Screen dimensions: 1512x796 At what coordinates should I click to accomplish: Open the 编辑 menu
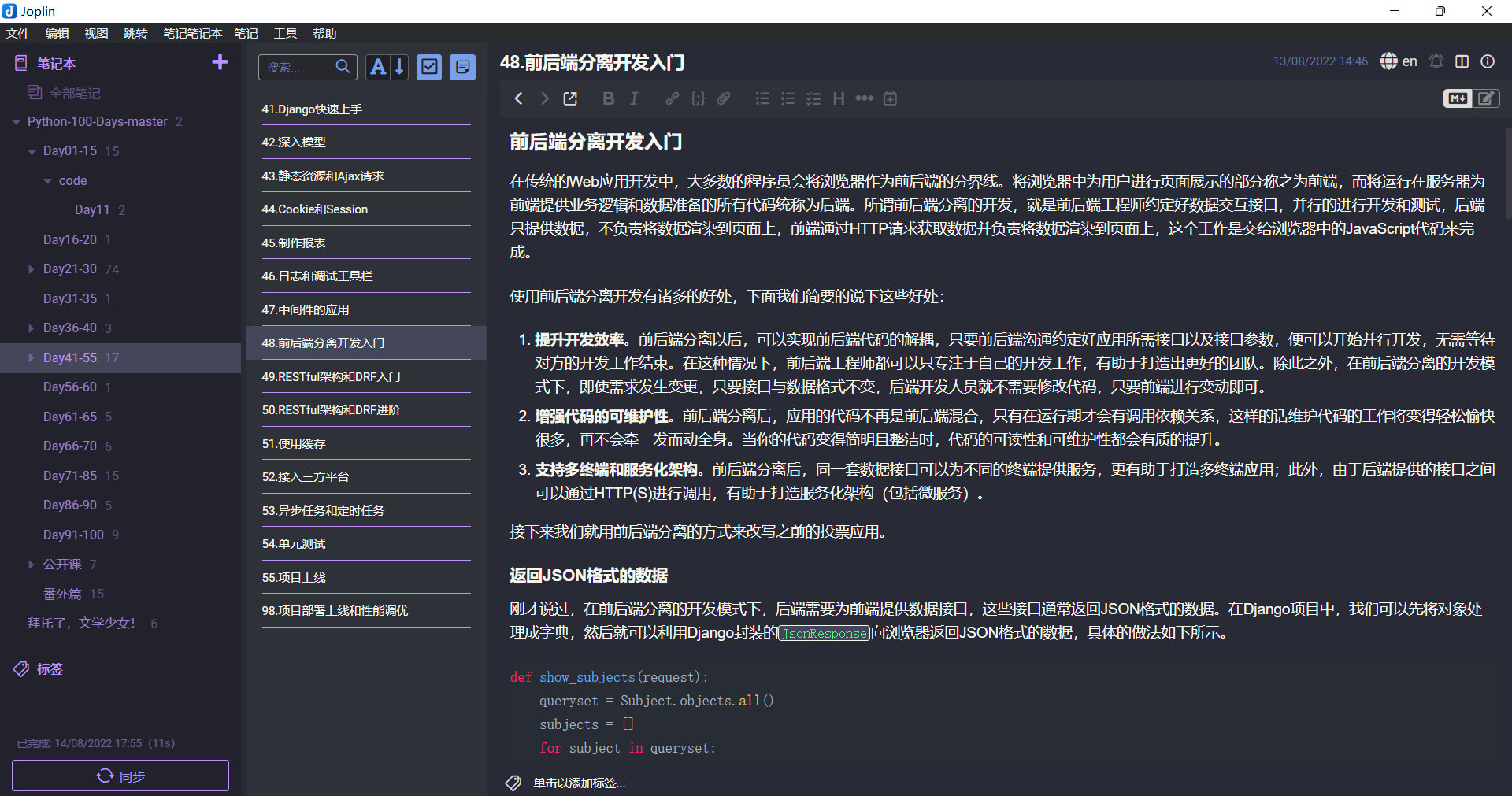pyautogui.click(x=57, y=33)
